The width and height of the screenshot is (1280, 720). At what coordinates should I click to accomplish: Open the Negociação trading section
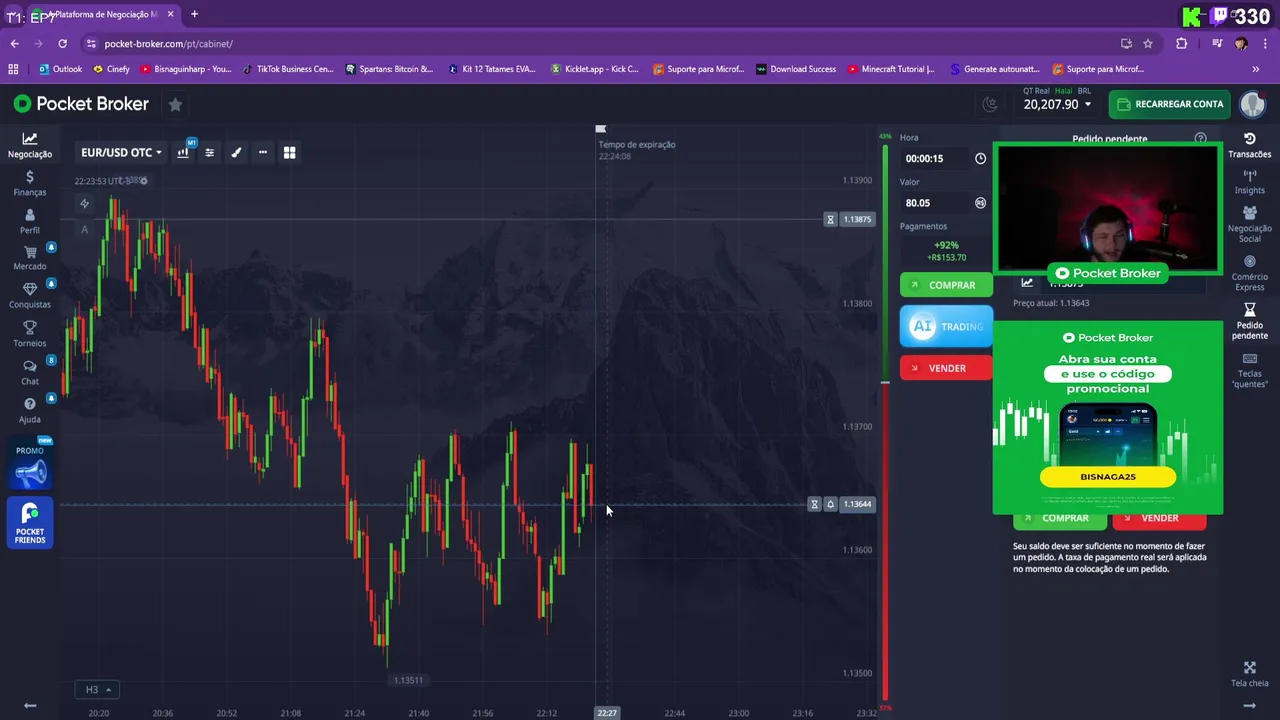click(30, 145)
